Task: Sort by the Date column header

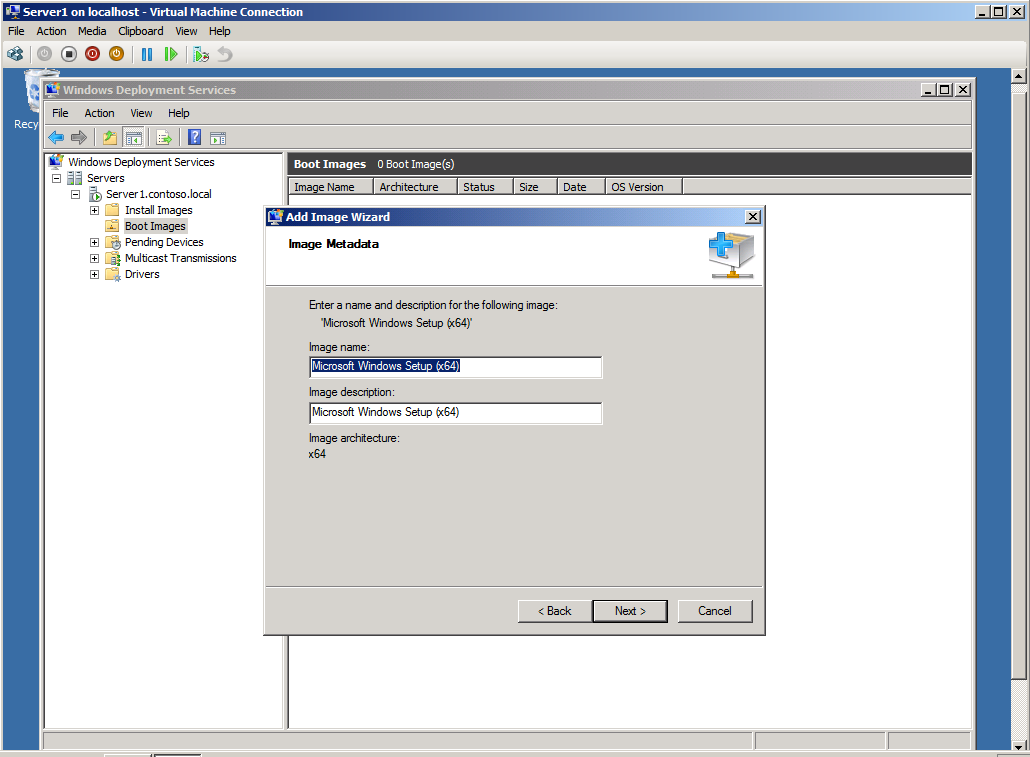Action: (581, 187)
